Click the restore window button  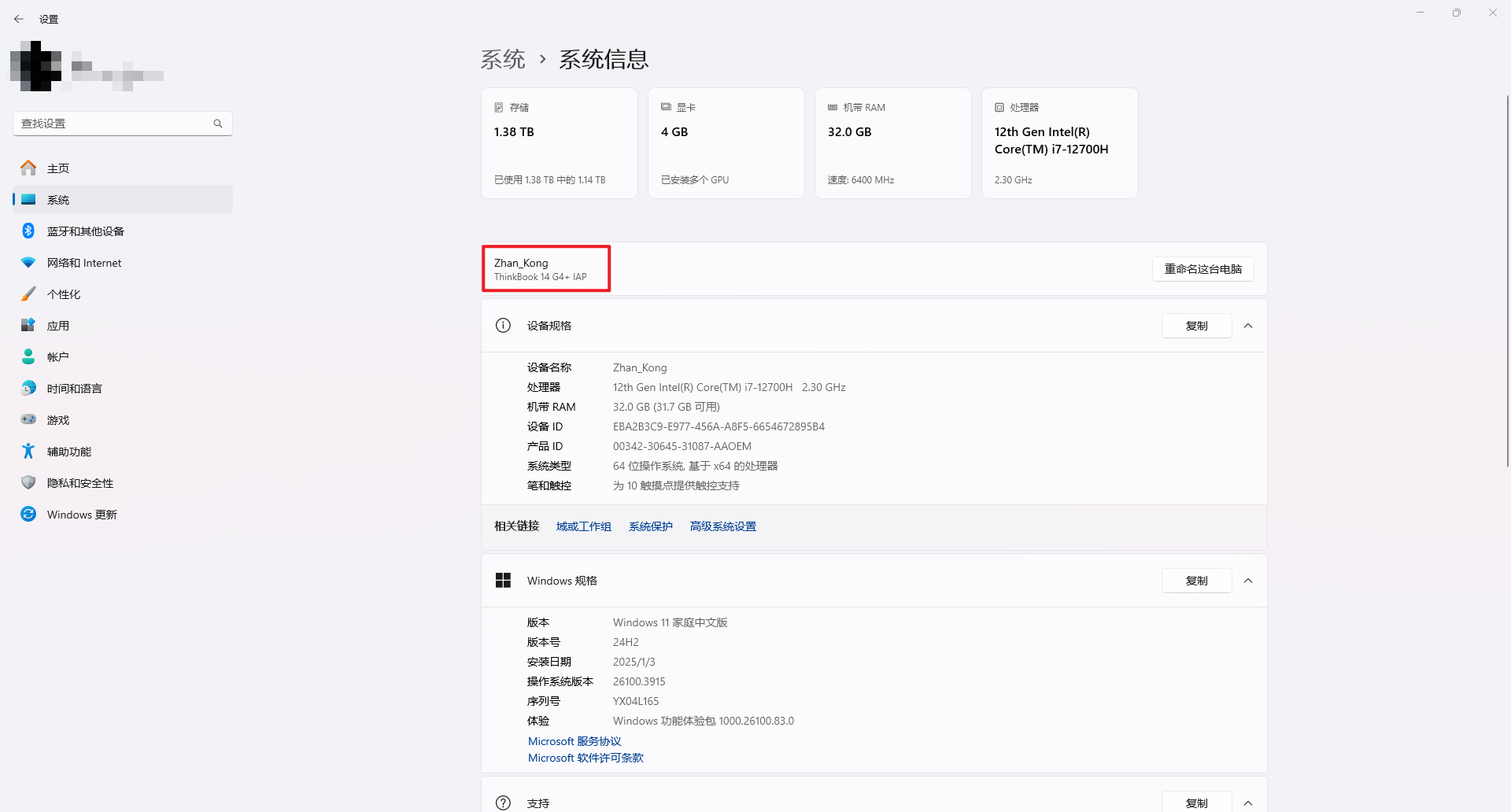(1457, 13)
